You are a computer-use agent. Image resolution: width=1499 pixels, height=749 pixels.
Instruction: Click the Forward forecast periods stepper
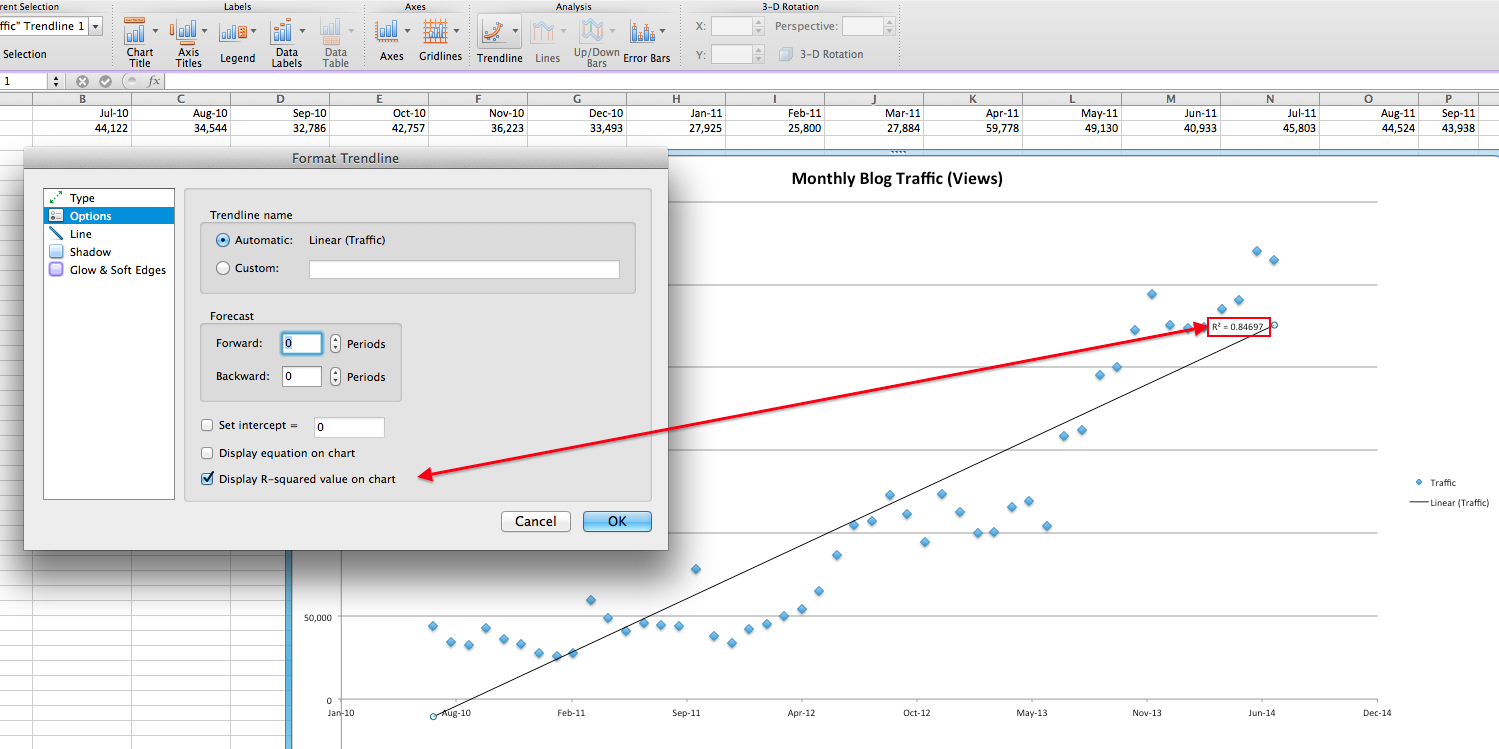click(x=335, y=344)
